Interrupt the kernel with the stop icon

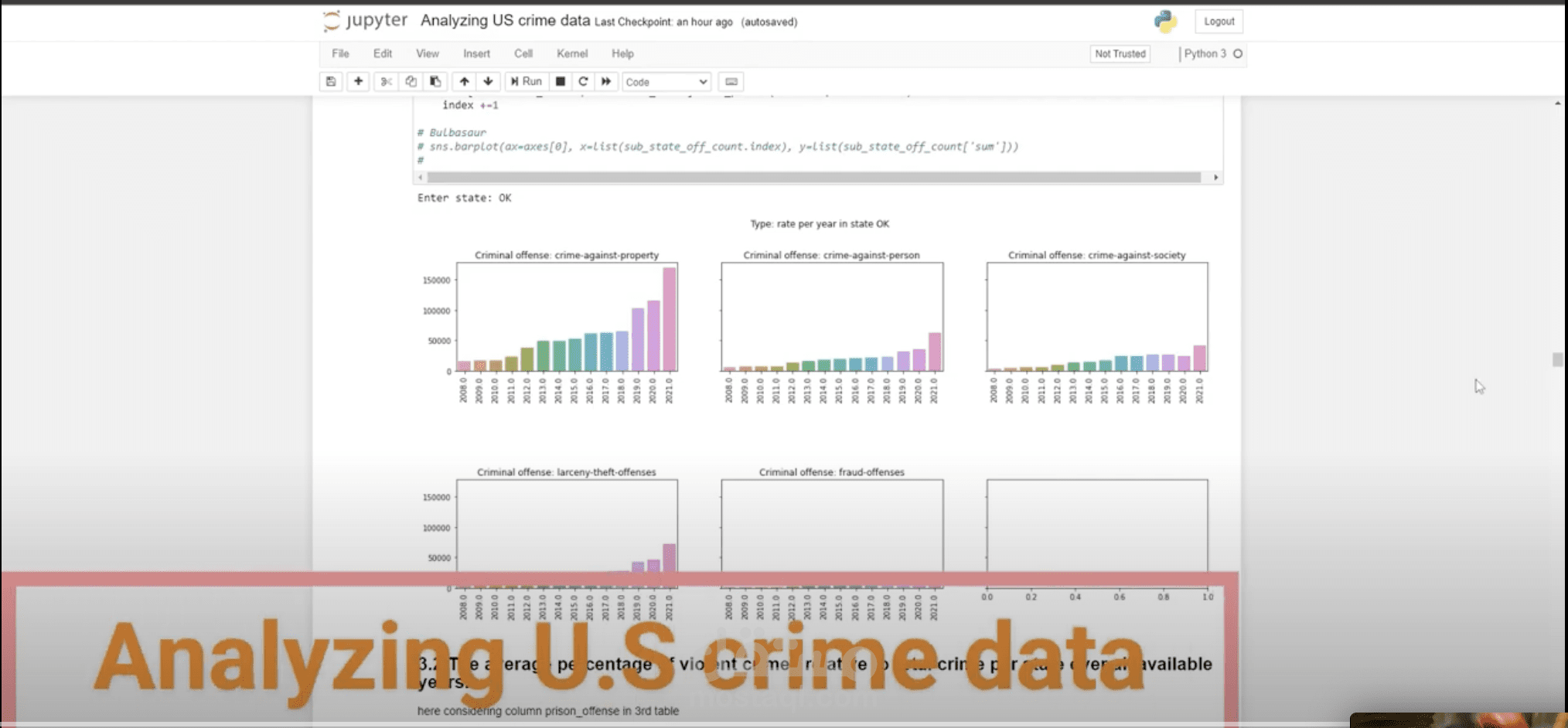[560, 81]
